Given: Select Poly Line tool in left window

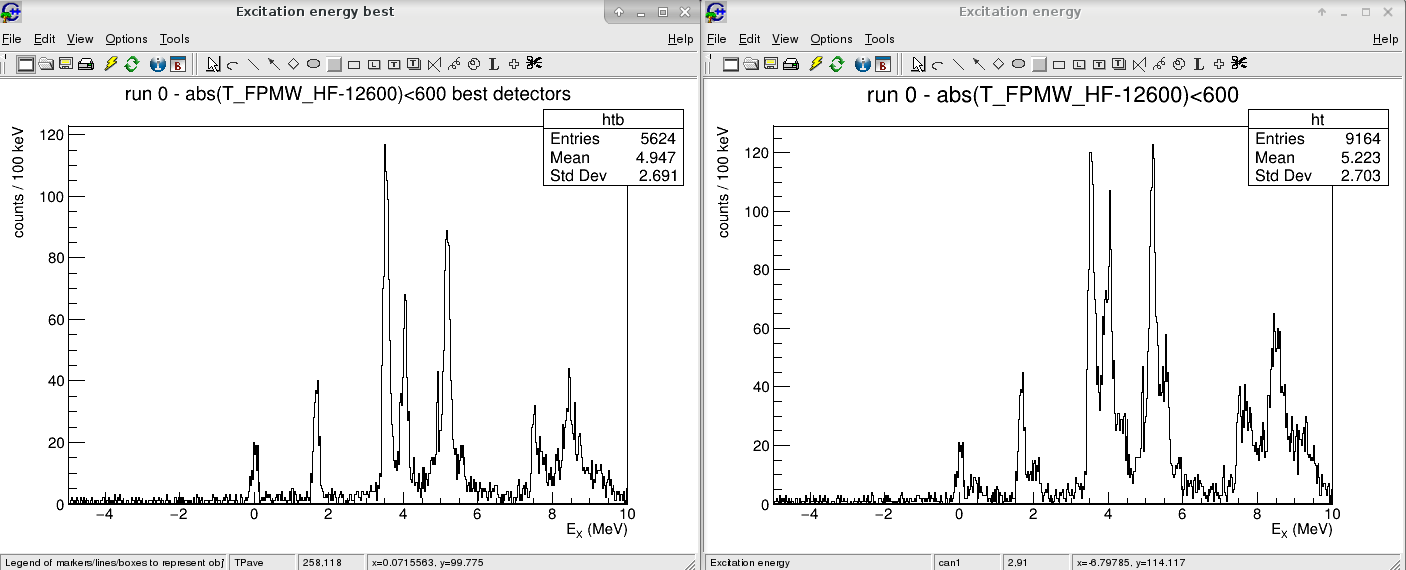Looking at the screenshot, I should pyautogui.click(x=434, y=64).
